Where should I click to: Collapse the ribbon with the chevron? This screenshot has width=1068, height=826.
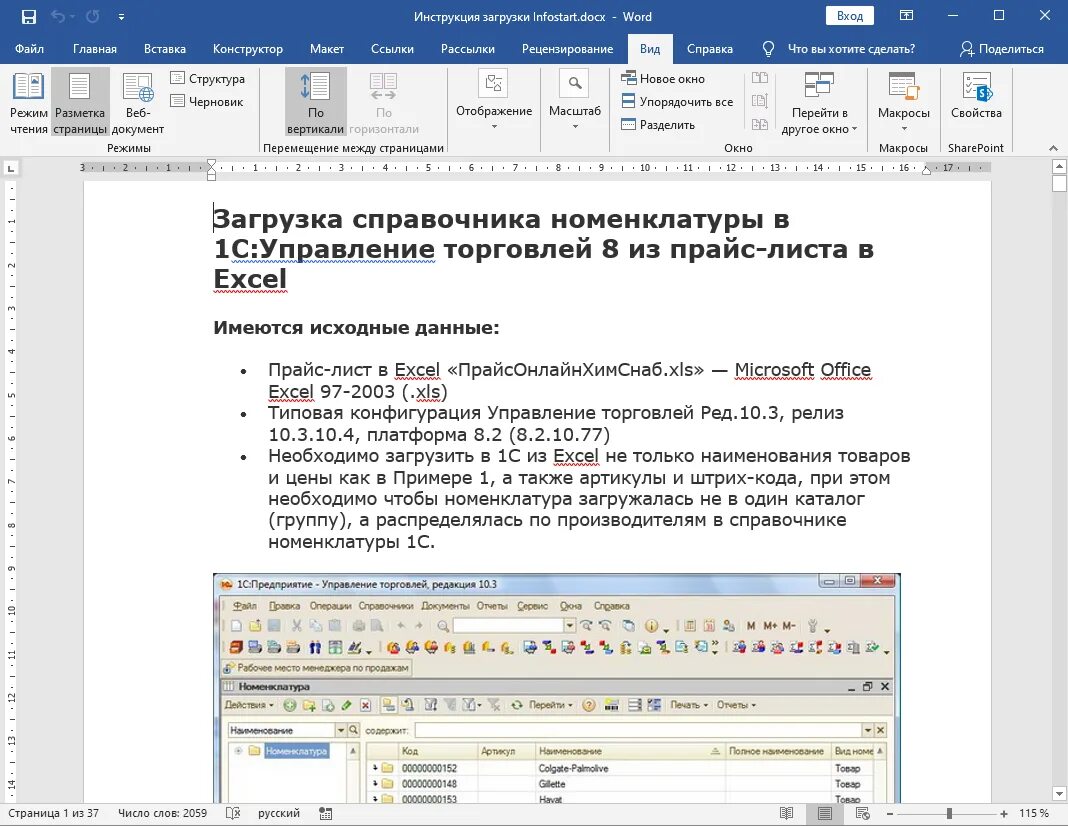1053,148
